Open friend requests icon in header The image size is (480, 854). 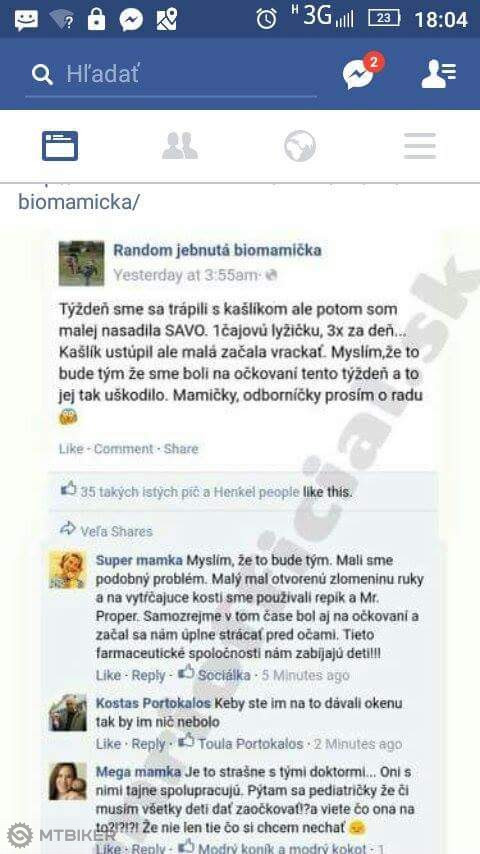[439, 74]
